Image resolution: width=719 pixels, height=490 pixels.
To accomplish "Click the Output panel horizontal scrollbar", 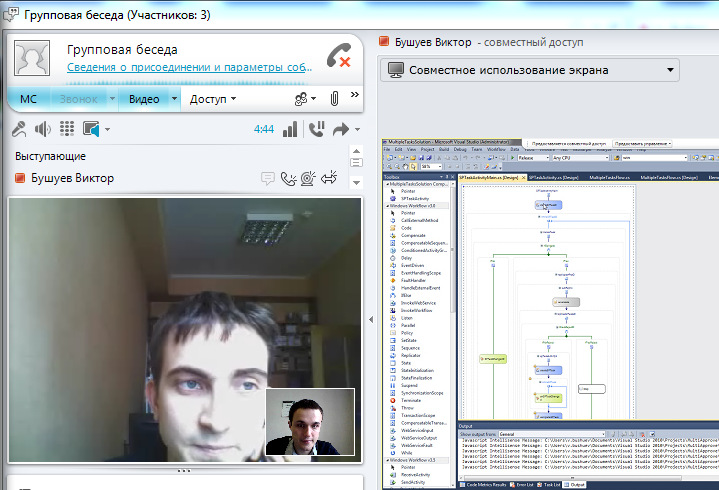I will coord(573,478).
